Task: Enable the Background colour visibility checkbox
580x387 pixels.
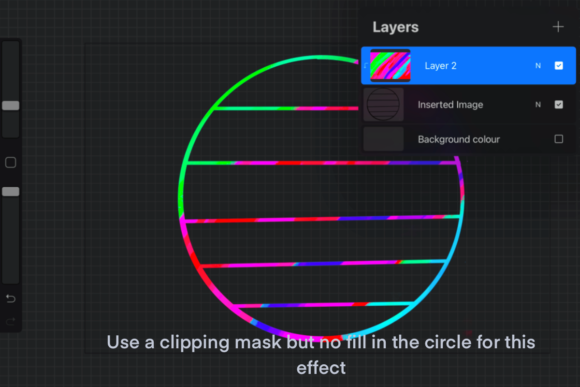Action: point(559,139)
